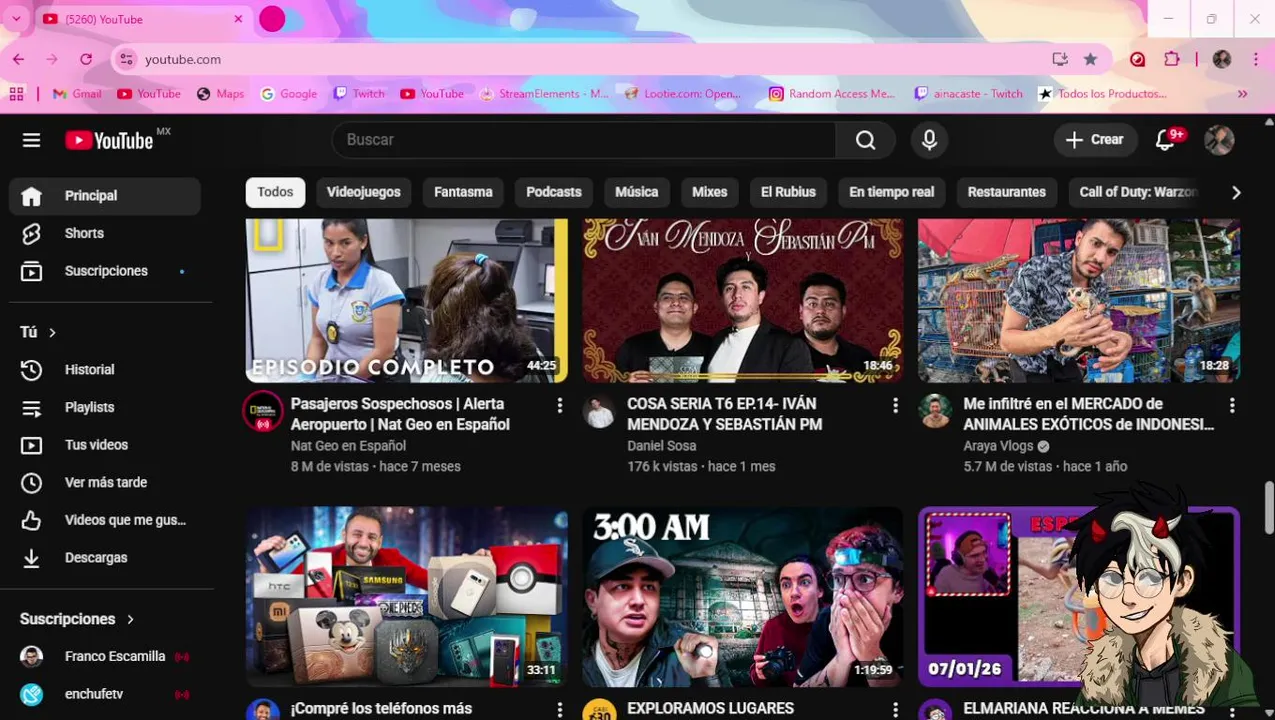This screenshot has width=1275, height=720.
Task: Open Chrome extensions puzzle icon
Action: point(1172,59)
